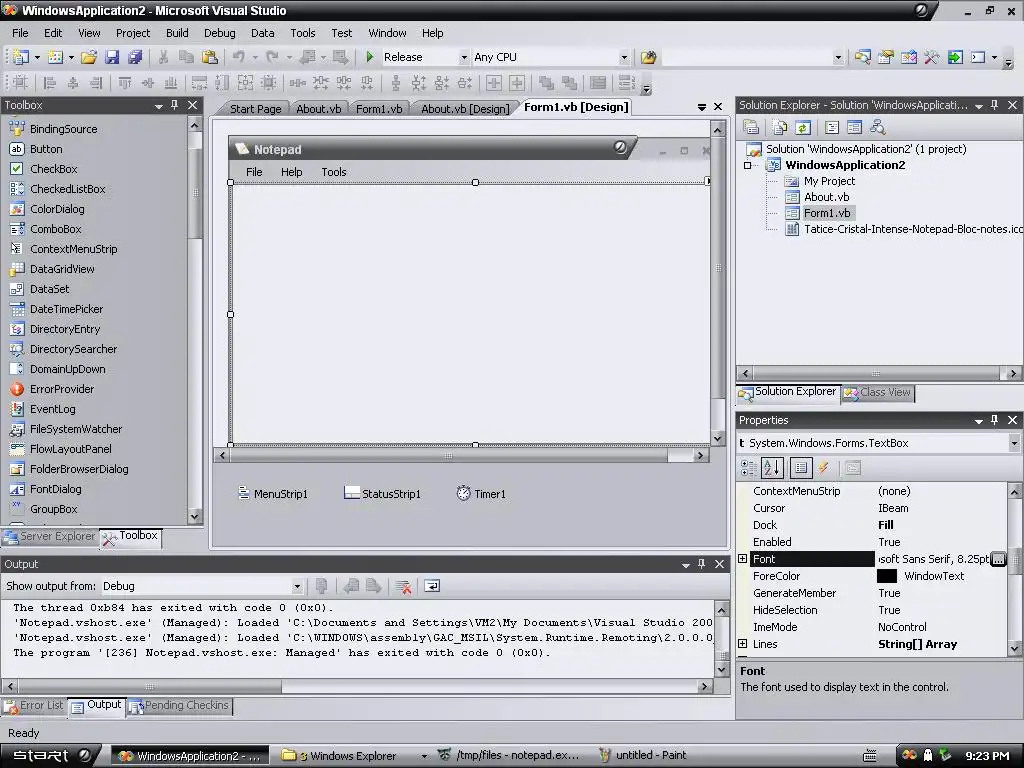Collapse the WindowsApplication2 project node

pos(748,166)
